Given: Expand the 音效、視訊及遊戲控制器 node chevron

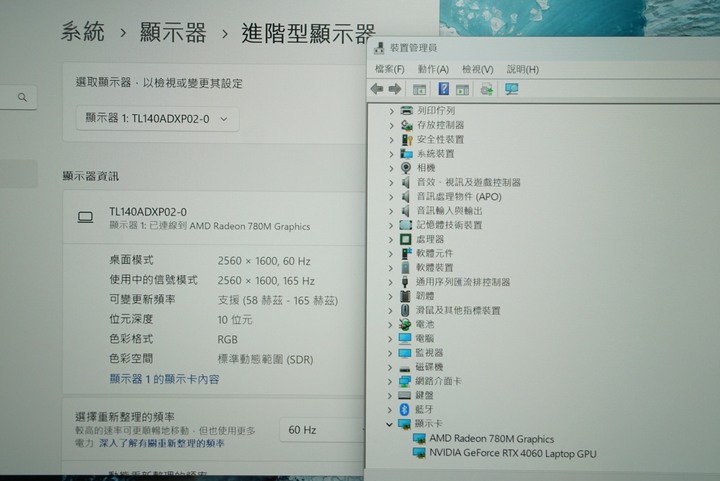Looking at the screenshot, I should pyautogui.click(x=391, y=183).
